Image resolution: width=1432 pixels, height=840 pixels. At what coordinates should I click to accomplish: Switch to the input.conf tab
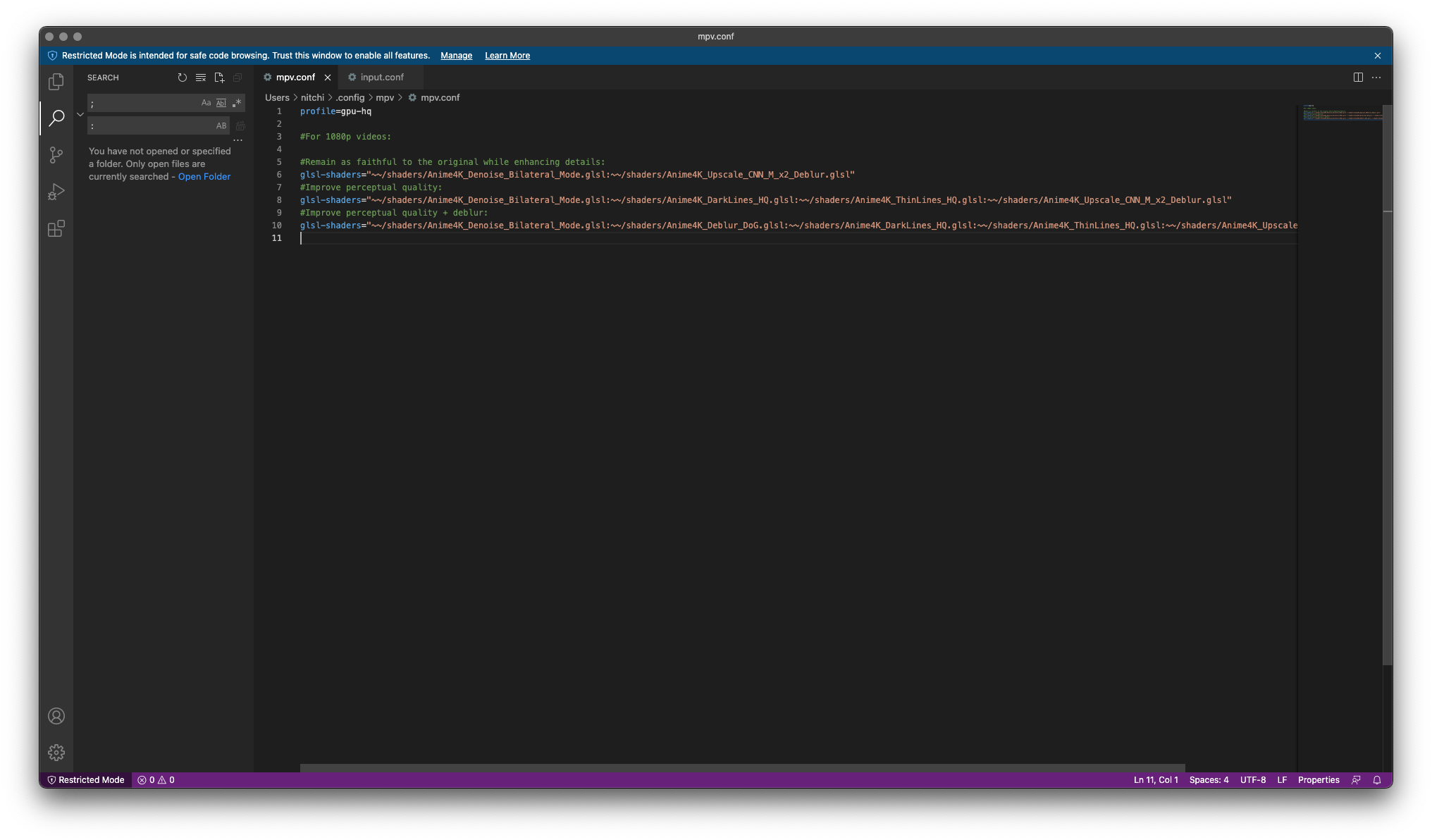[381, 77]
